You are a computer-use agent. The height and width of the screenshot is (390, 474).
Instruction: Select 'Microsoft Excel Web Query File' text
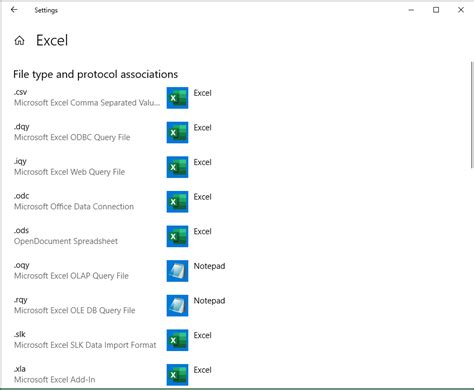[69, 172]
